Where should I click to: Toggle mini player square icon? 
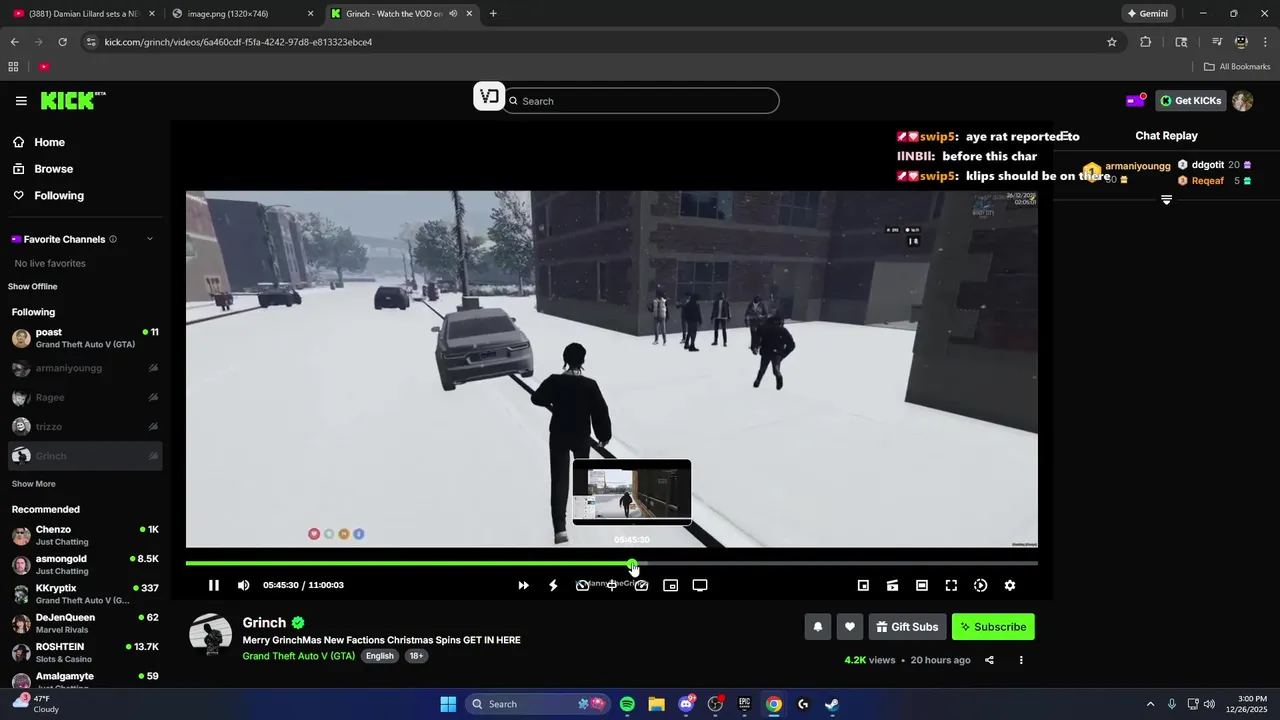tap(863, 585)
